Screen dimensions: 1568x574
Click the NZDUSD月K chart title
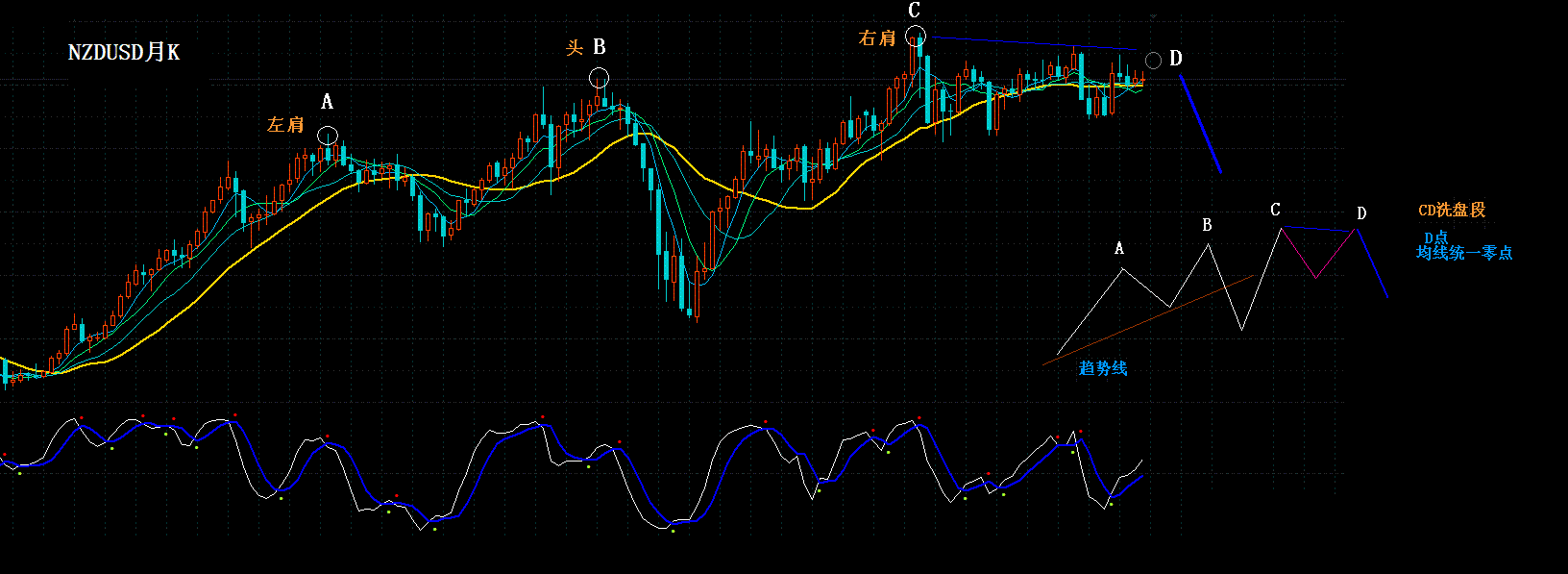pyautogui.click(x=123, y=52)
